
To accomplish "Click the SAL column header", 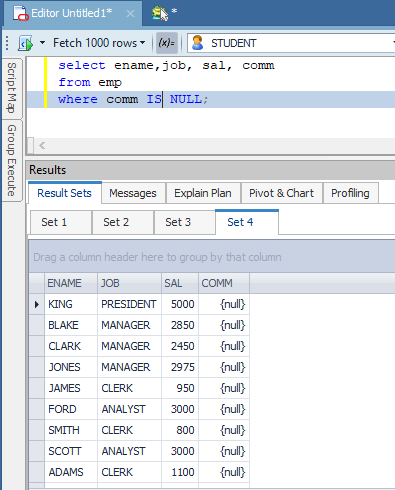I will click(180, 283).
